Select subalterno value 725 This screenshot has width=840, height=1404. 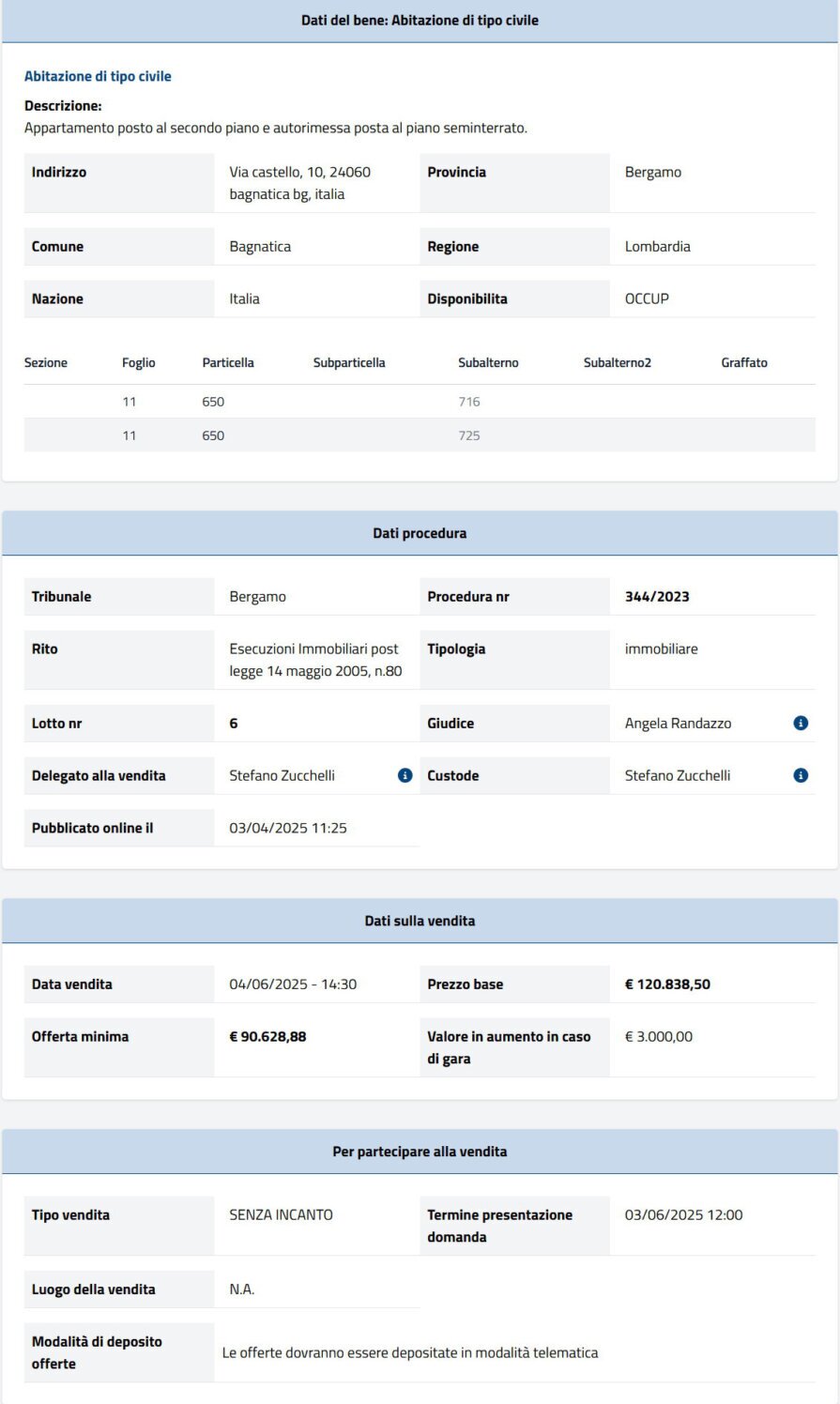tap(469, 435)
